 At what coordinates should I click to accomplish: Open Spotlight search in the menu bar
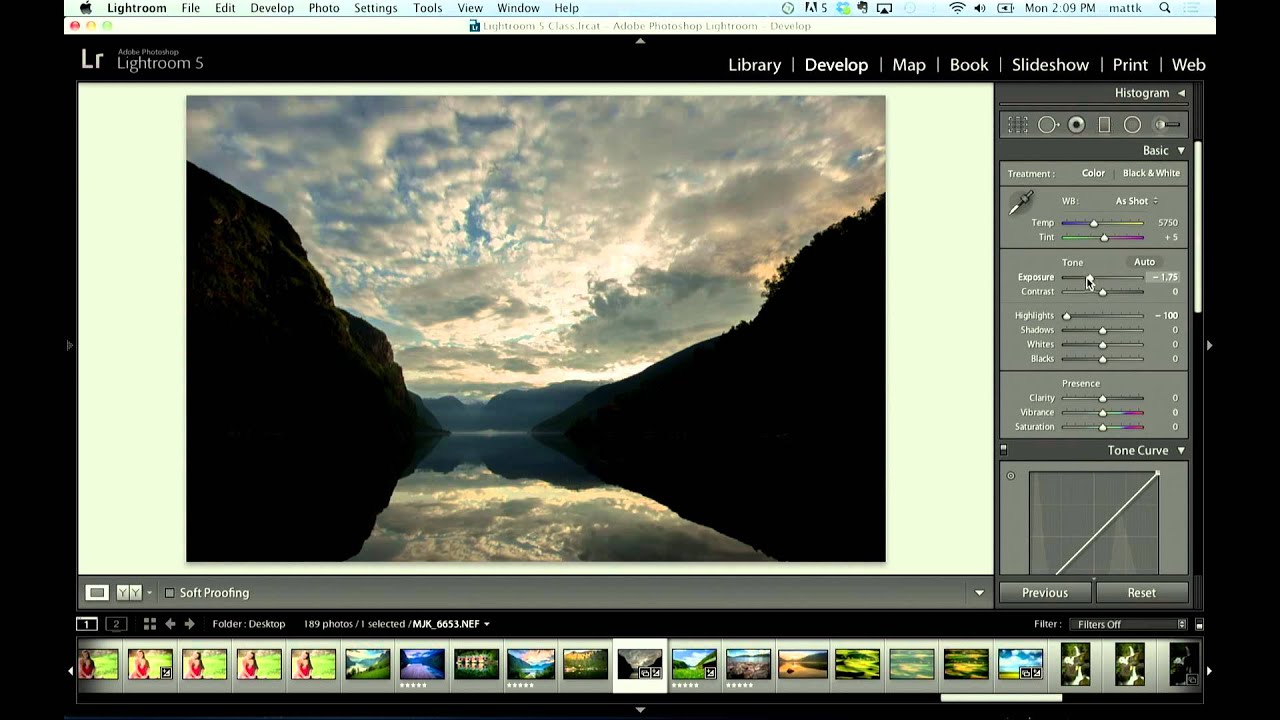point(1165,8)
